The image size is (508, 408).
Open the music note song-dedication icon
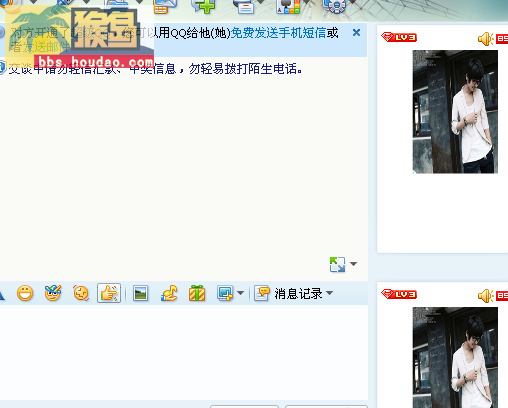click(169, 293)
